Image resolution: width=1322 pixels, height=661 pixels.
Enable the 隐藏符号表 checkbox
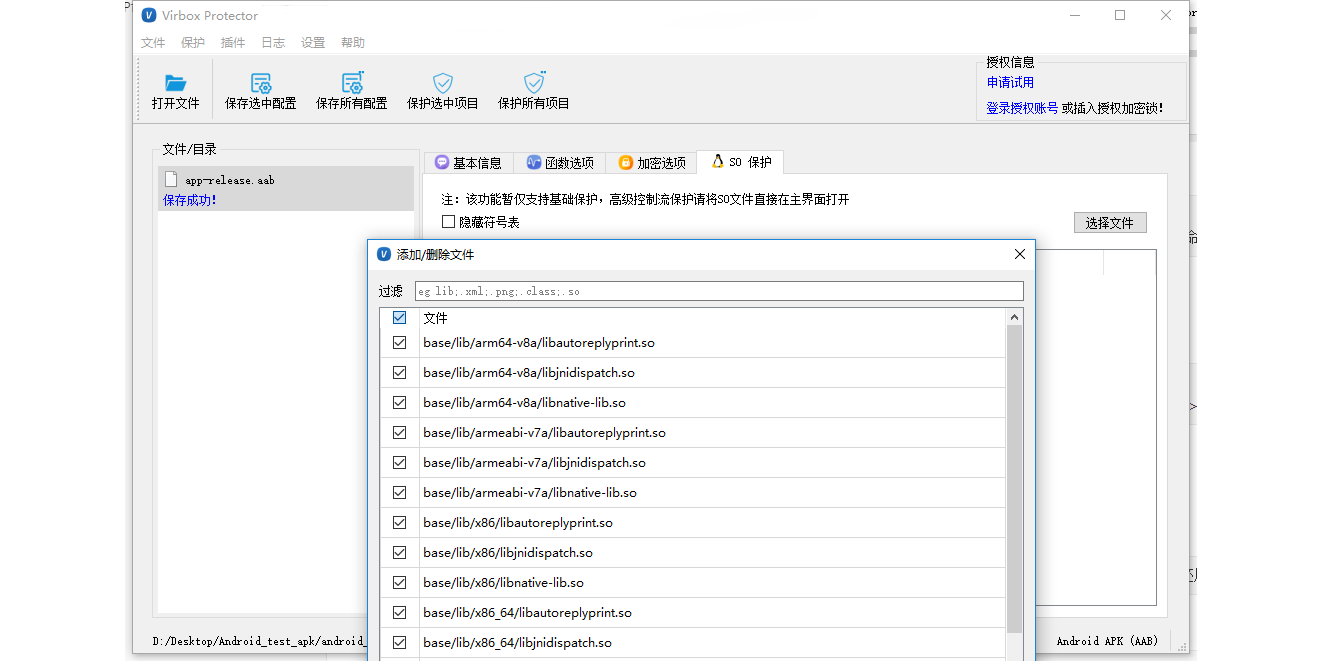[448, 221]
